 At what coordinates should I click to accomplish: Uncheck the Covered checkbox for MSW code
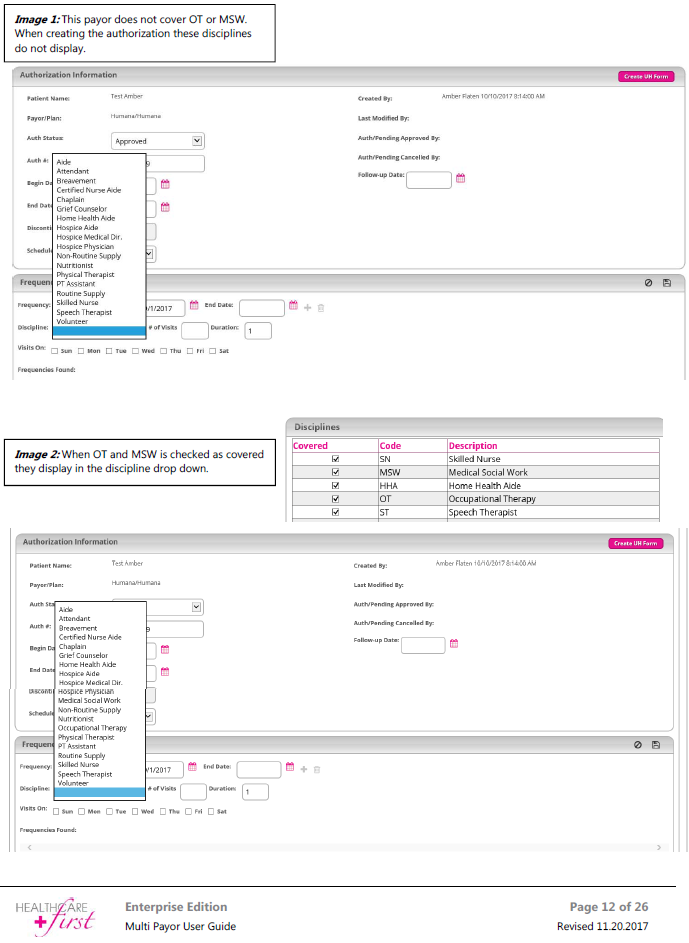[335, 472]
